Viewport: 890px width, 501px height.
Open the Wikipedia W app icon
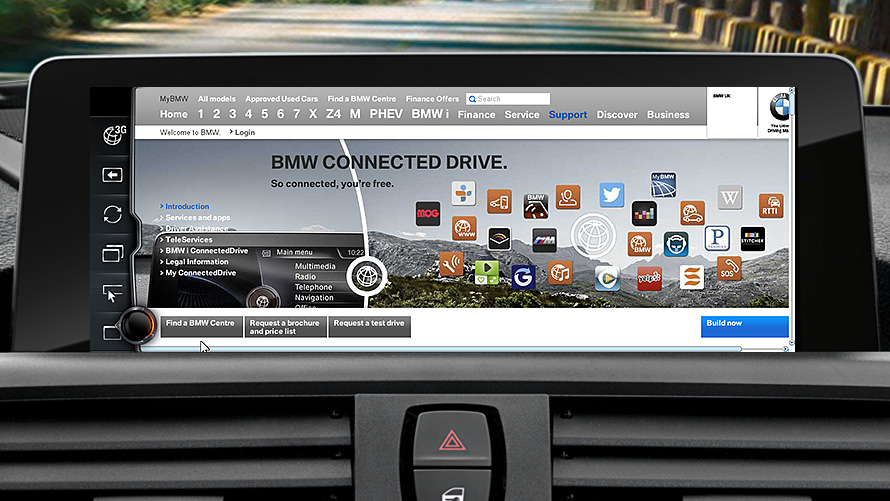click(x=729, y=197)
